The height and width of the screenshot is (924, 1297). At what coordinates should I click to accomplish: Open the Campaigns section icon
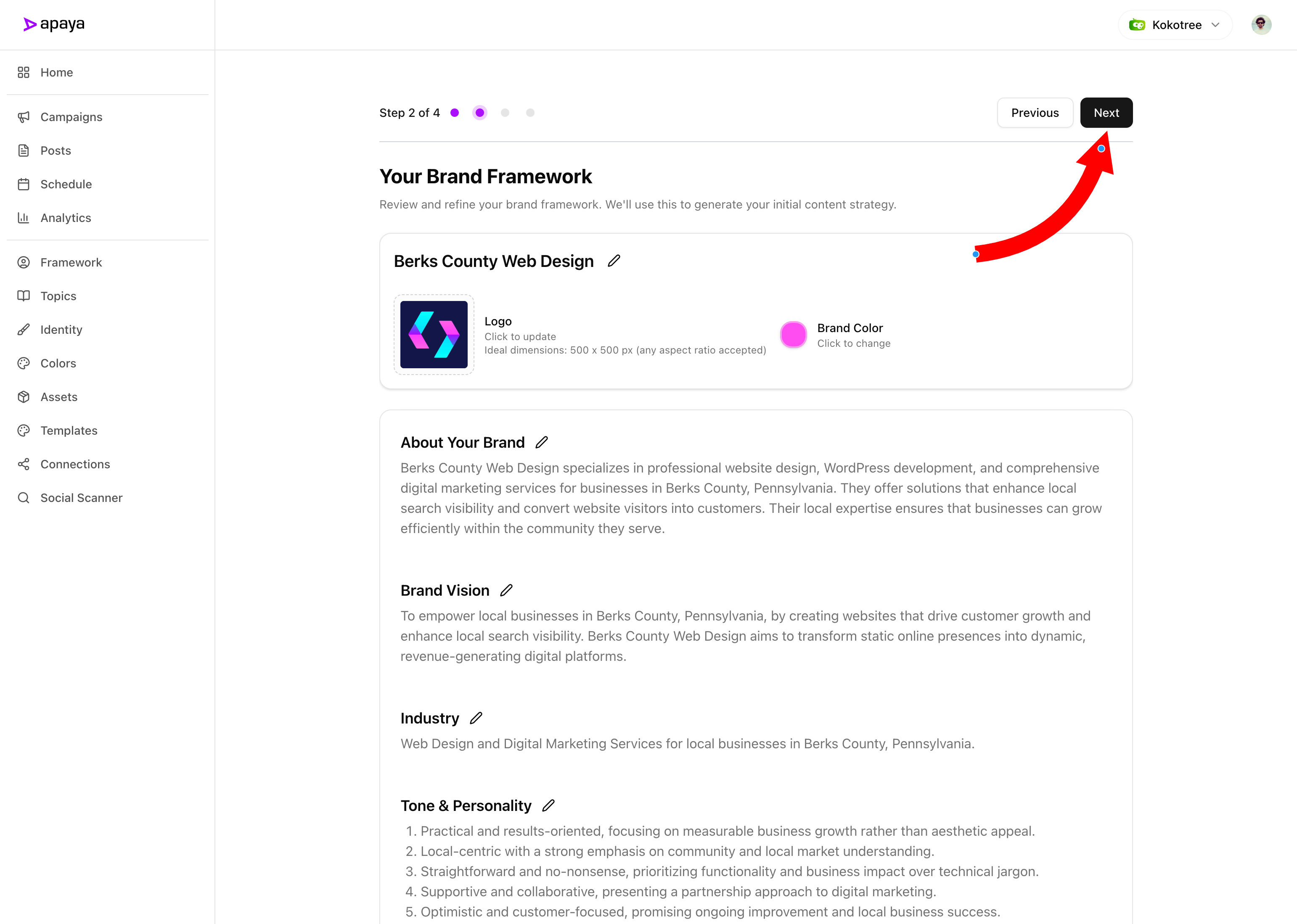(23, 116)
